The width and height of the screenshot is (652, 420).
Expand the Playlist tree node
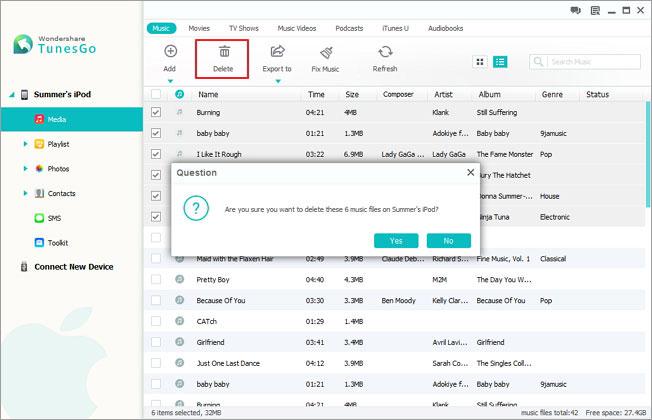coord(25,144)
